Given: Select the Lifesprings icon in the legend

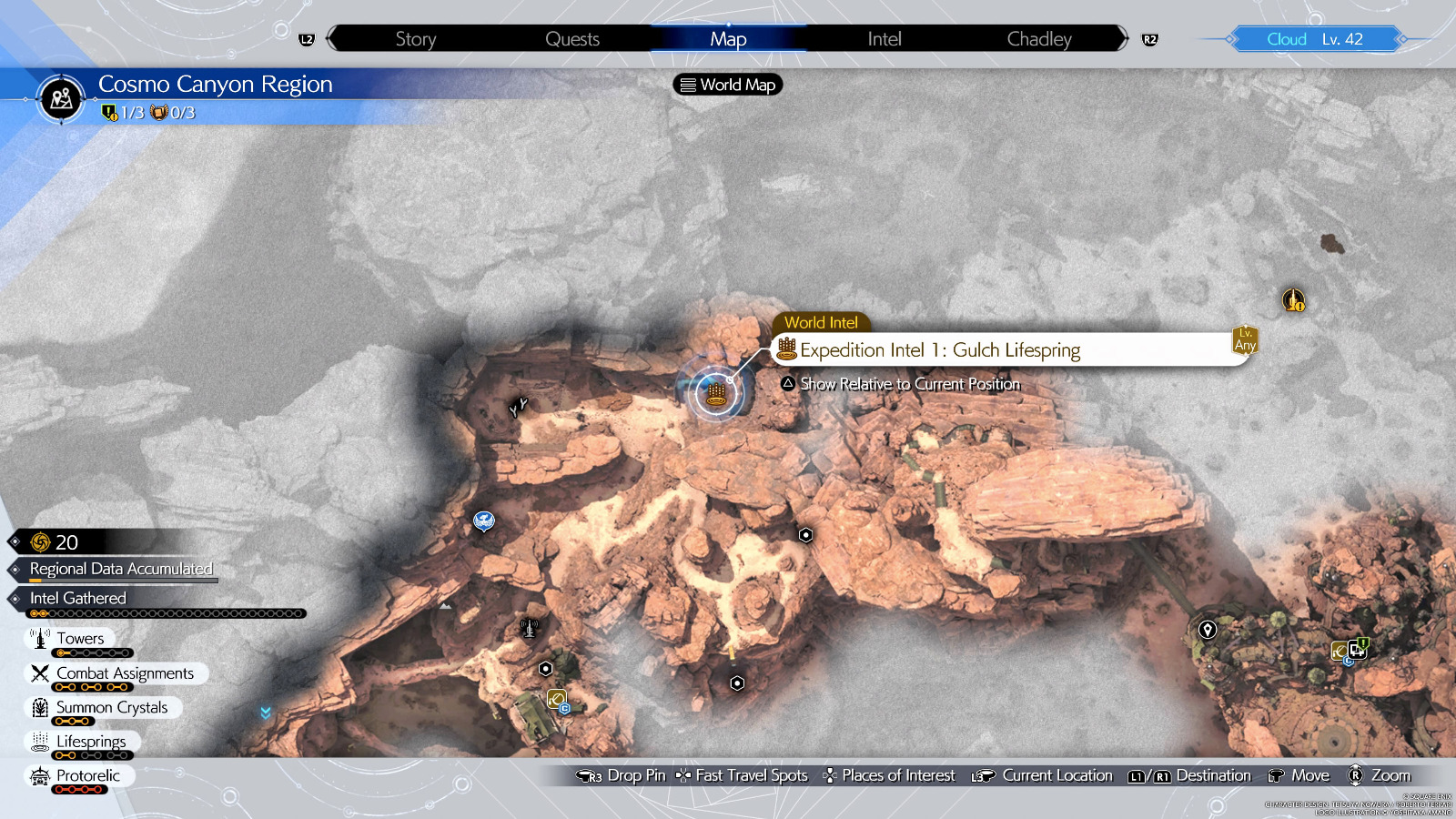Looking at the screenshot, I should (40, 742).
